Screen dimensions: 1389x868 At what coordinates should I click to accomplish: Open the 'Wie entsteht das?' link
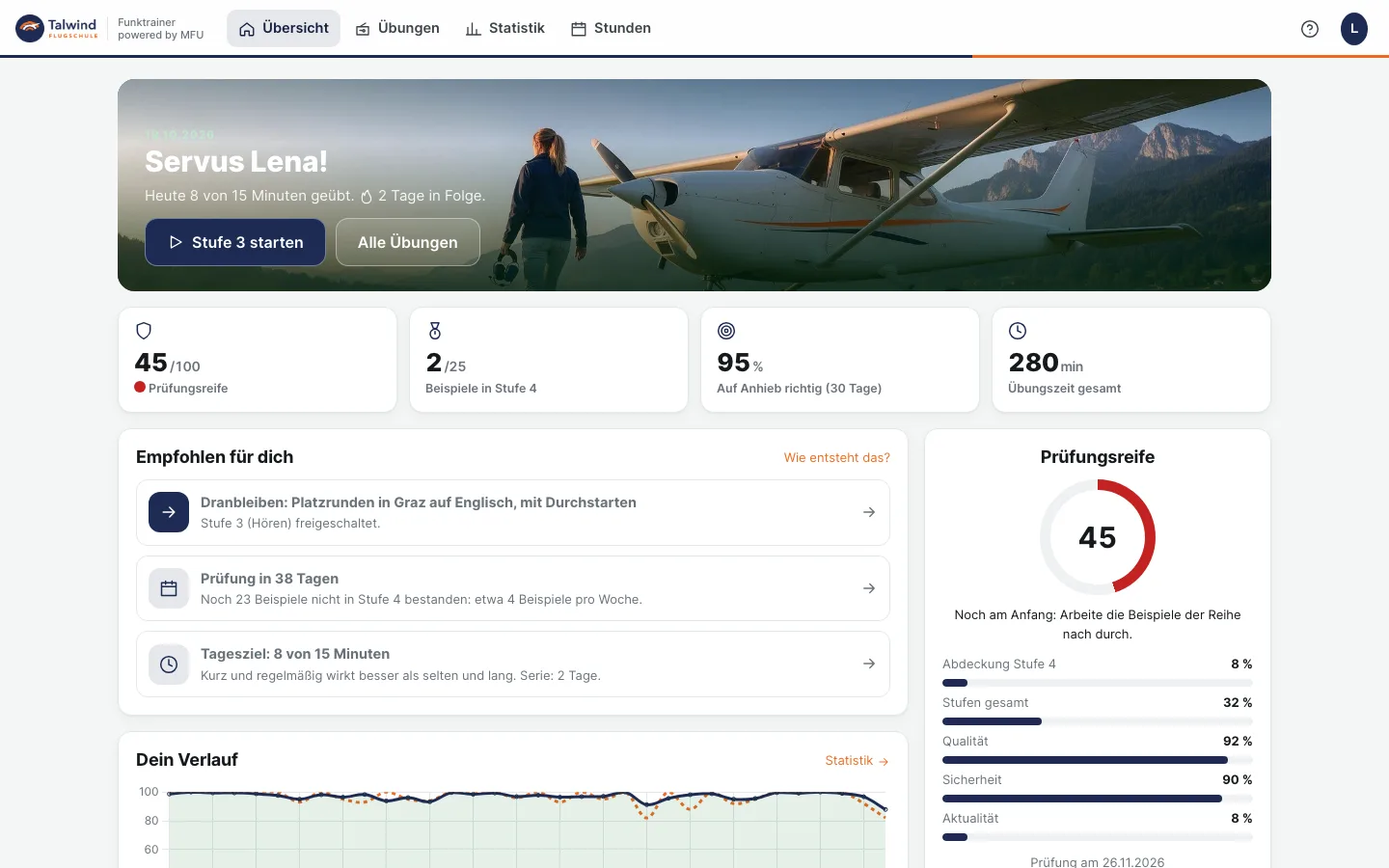pyautogui.click(x=837, y=457)
